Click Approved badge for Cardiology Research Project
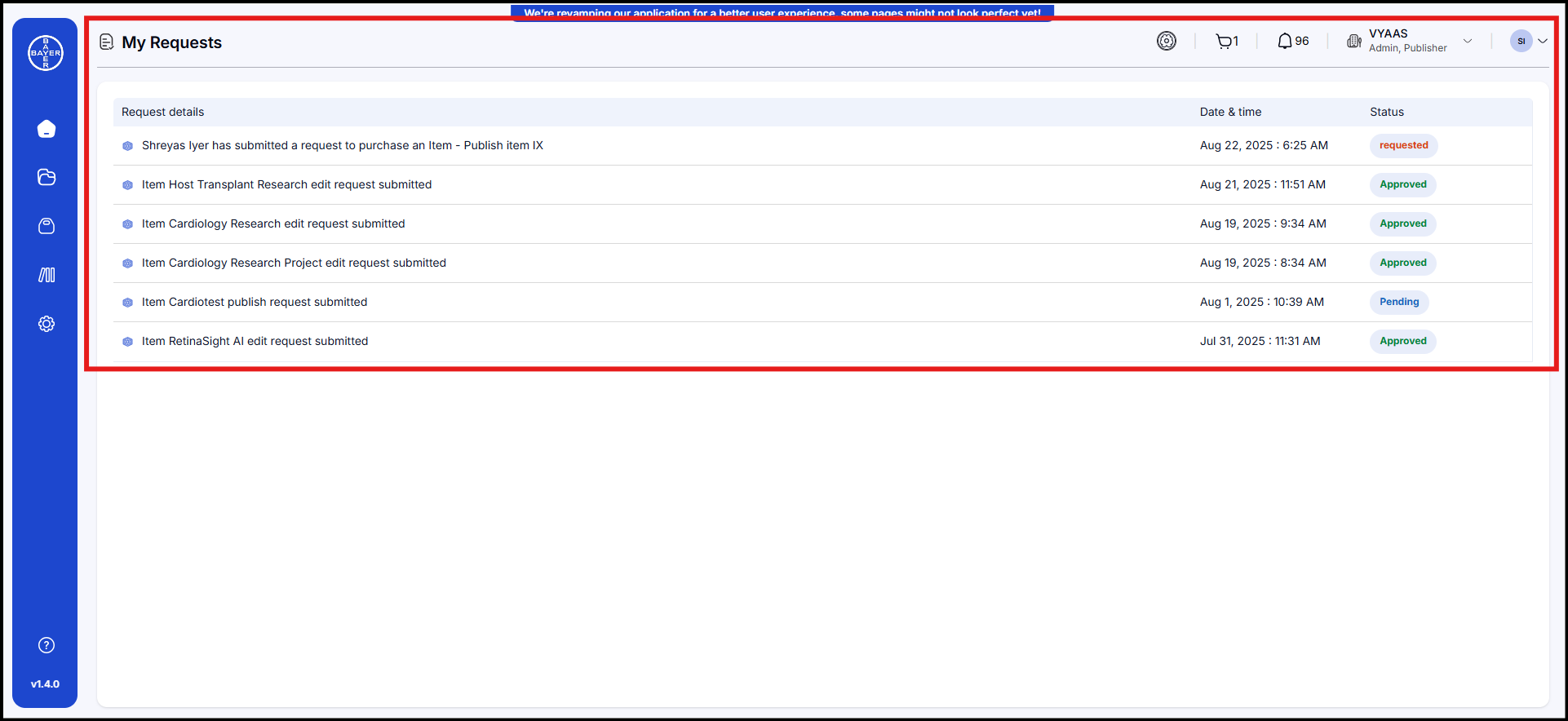1568x721 pixels. 1403,263
